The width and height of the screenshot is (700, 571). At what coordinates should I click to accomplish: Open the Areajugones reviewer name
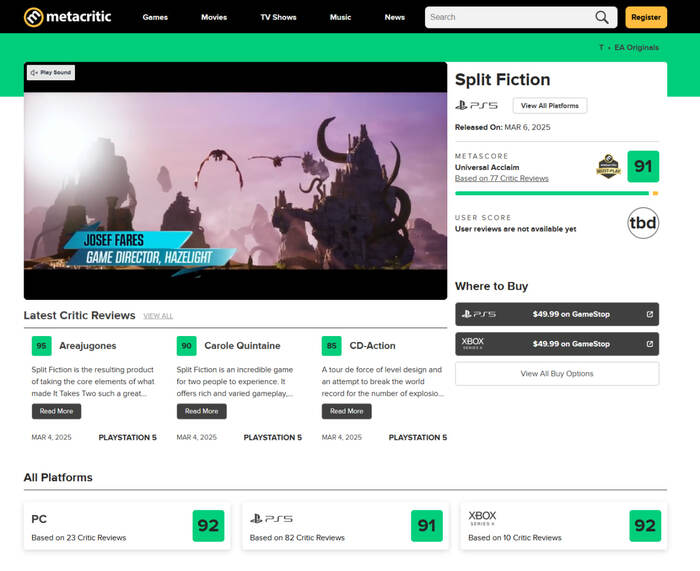88,346
